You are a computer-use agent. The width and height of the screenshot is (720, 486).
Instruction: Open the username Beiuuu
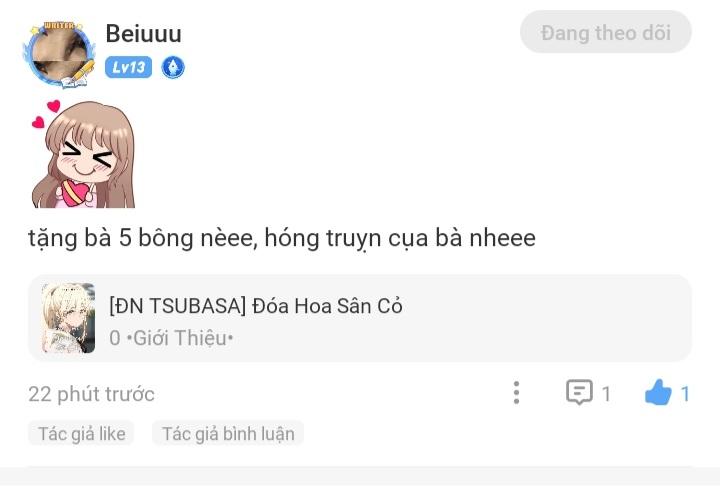[143, 33]
